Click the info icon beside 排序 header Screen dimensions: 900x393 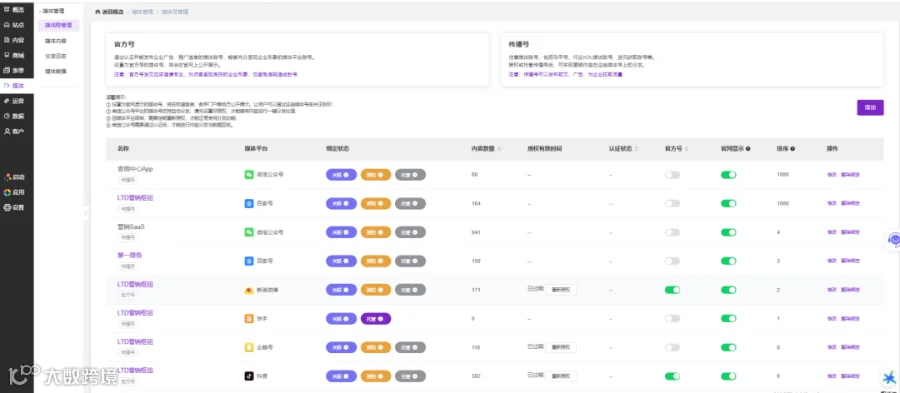pyautogui.click(x=792, y=149)
